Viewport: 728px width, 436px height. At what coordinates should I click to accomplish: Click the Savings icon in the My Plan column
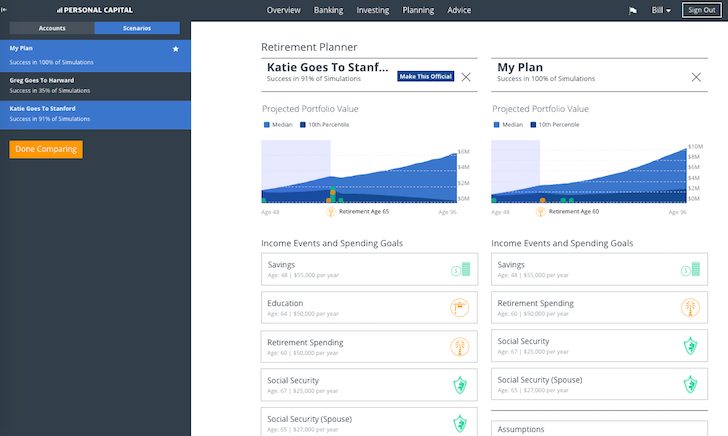point(690,269)
